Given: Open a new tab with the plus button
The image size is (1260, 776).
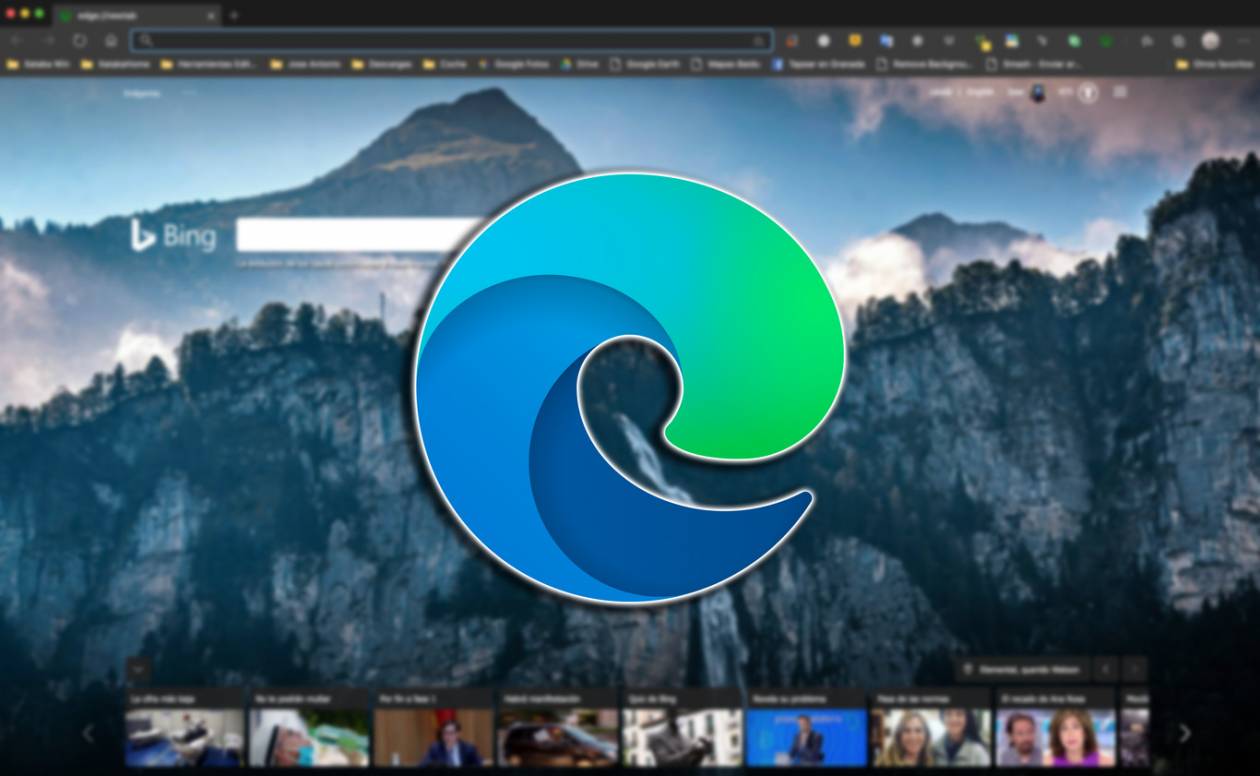Looking at the screenshot, I should tap(234, 15).
